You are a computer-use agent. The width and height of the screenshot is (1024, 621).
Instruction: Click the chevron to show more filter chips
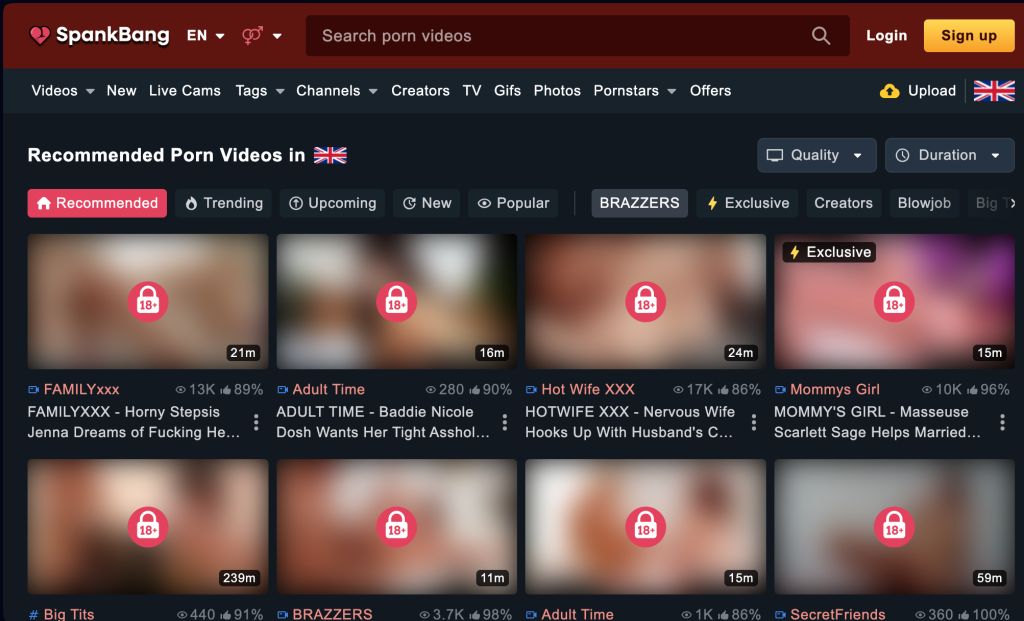[x=1012, y=203]
